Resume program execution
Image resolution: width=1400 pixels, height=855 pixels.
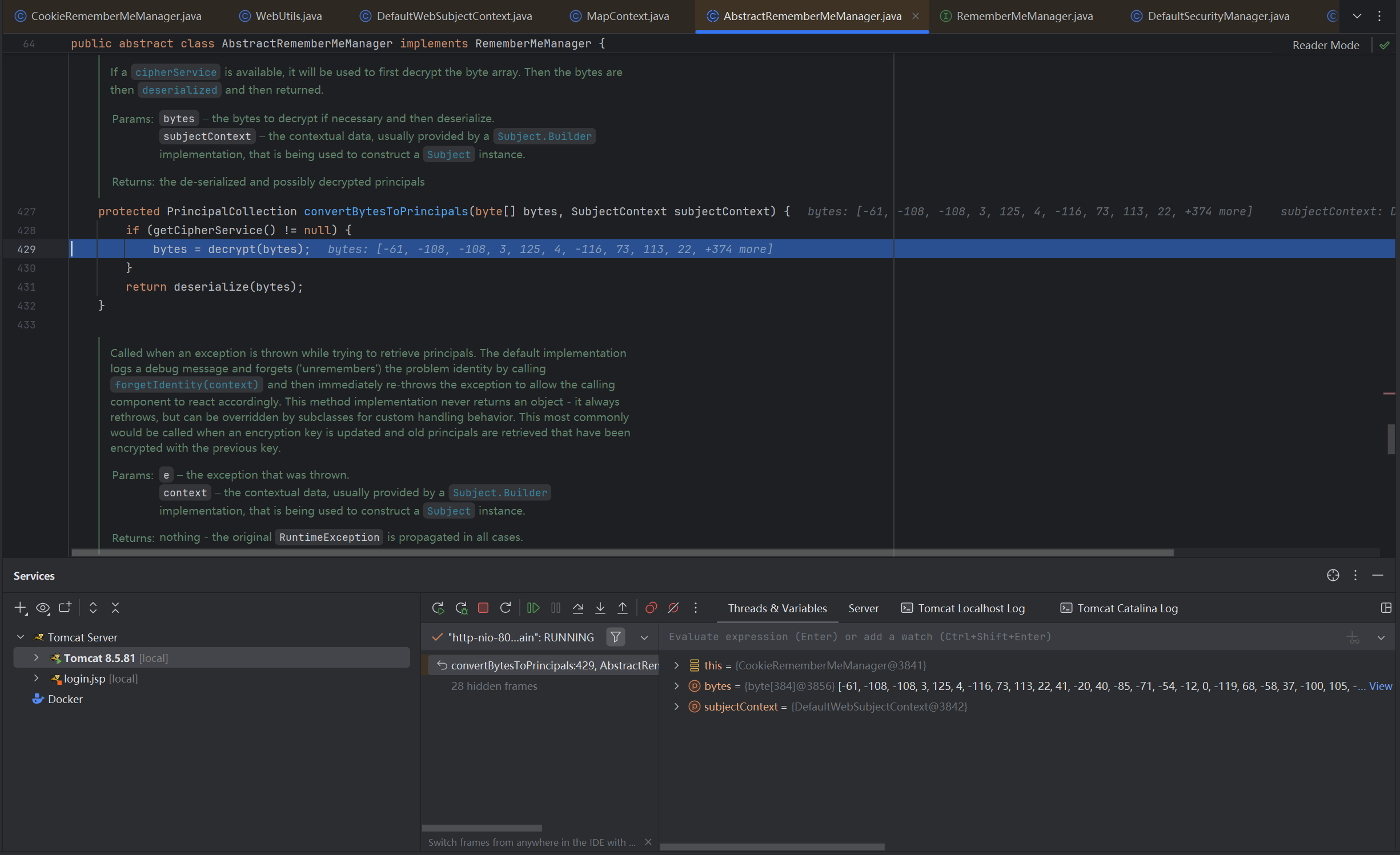(x=533, y=608)
